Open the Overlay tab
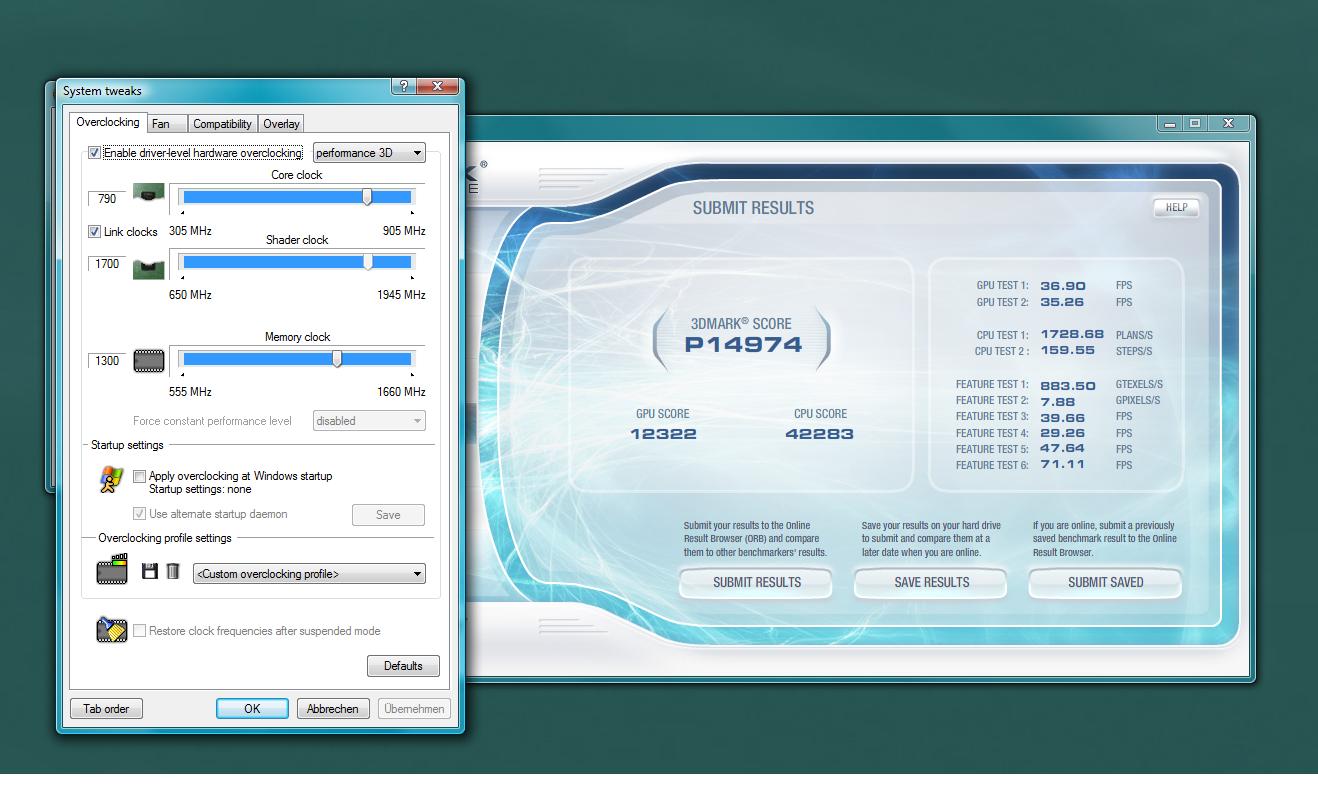 281,124
